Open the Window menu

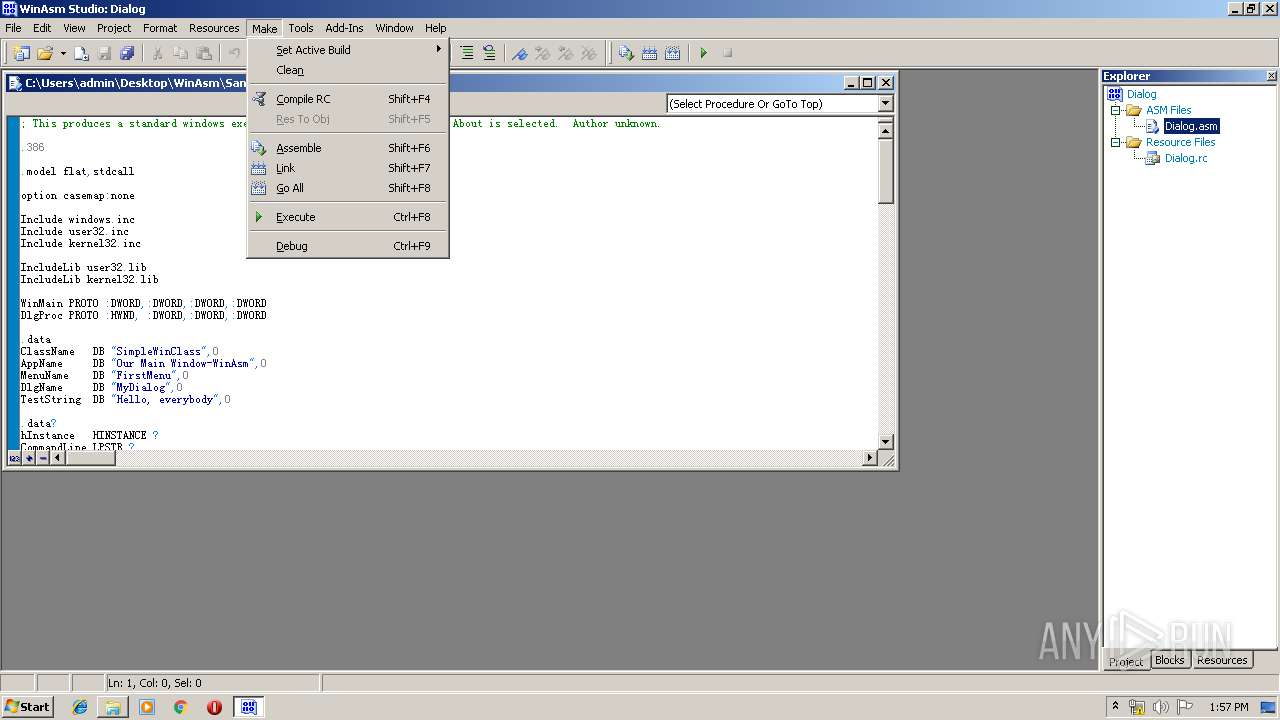[394, 28]
